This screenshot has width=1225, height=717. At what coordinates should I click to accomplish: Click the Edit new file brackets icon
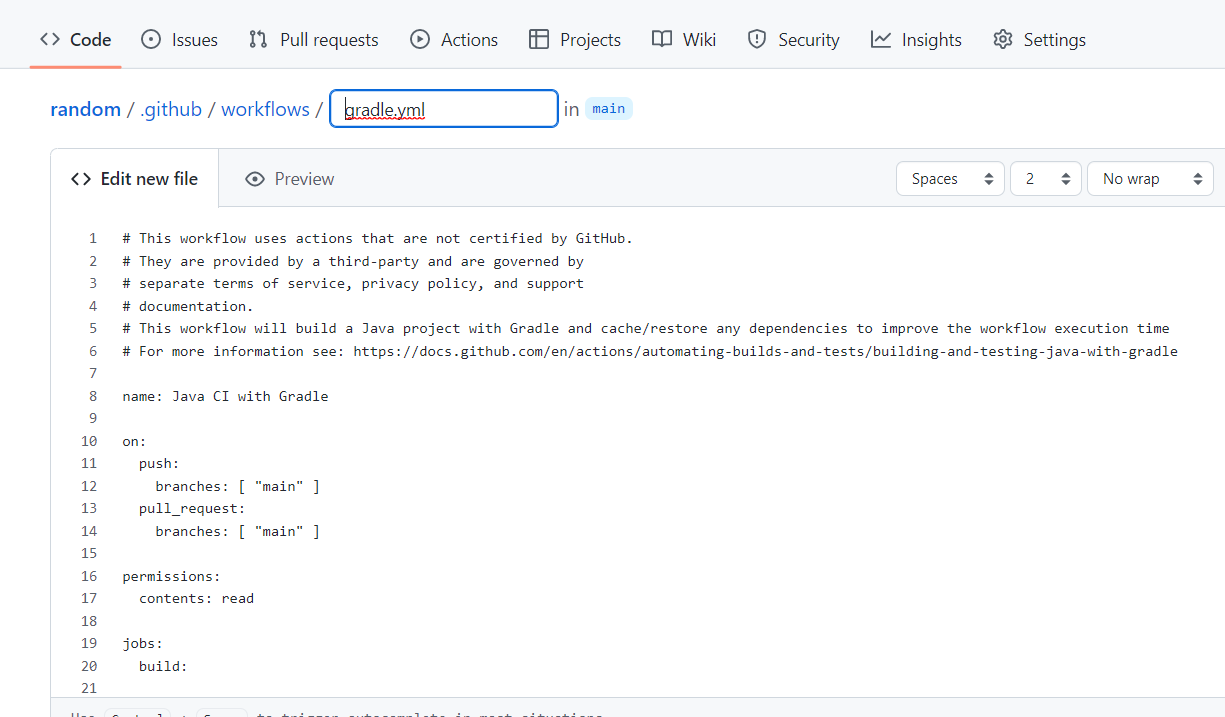81,179
